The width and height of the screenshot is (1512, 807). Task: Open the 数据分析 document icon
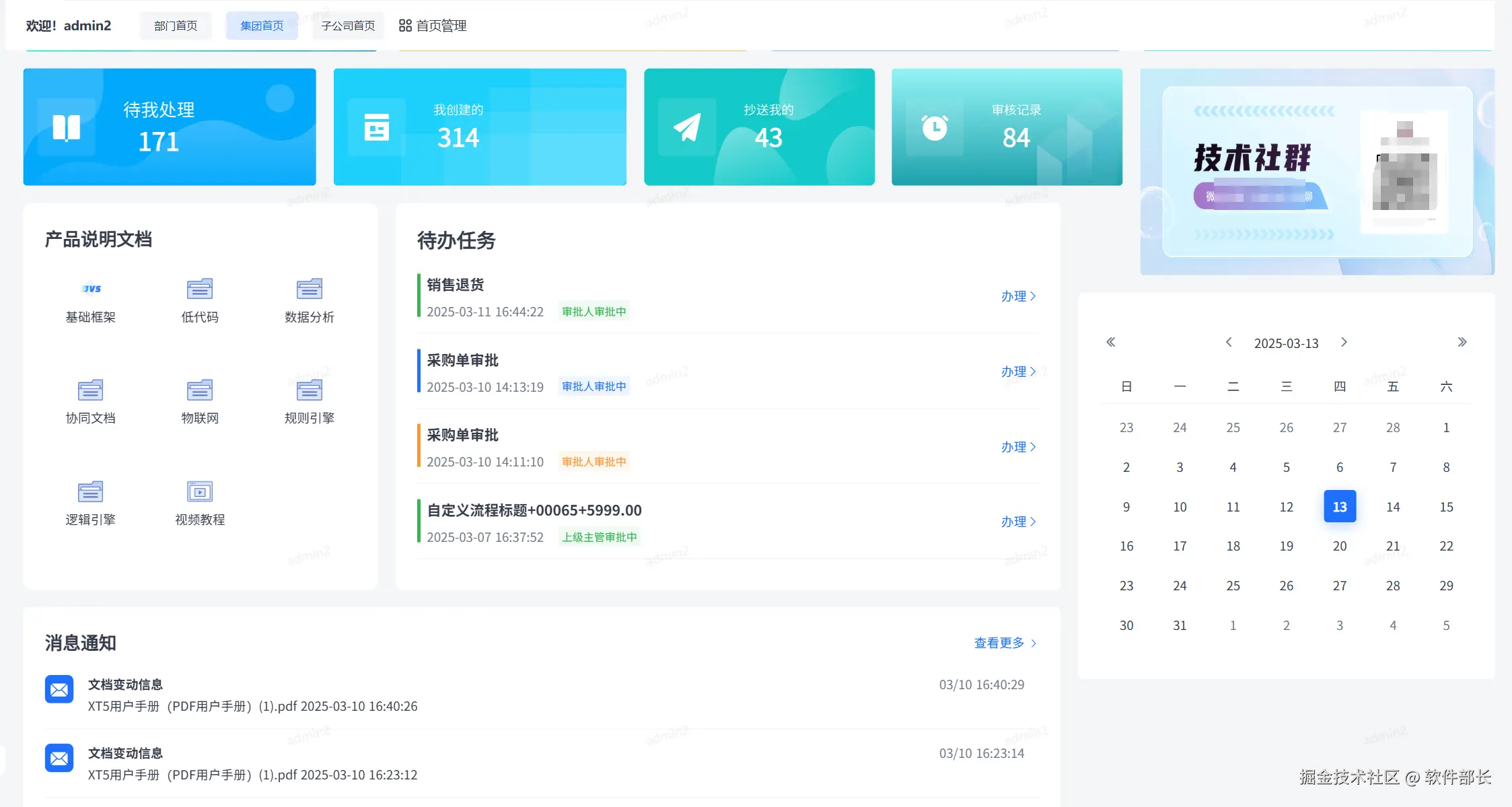coord(309,289)
